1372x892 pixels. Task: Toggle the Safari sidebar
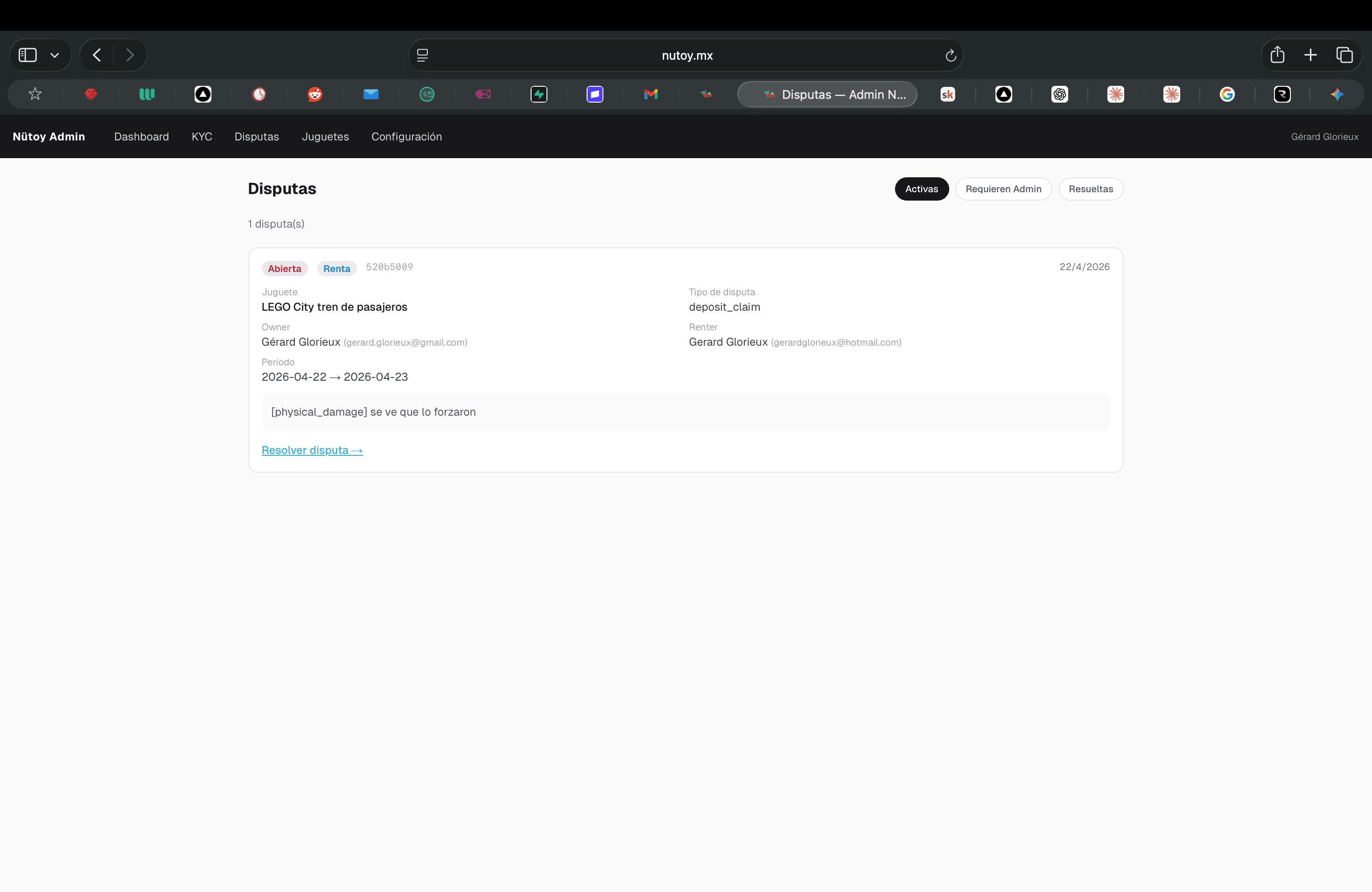28,55
